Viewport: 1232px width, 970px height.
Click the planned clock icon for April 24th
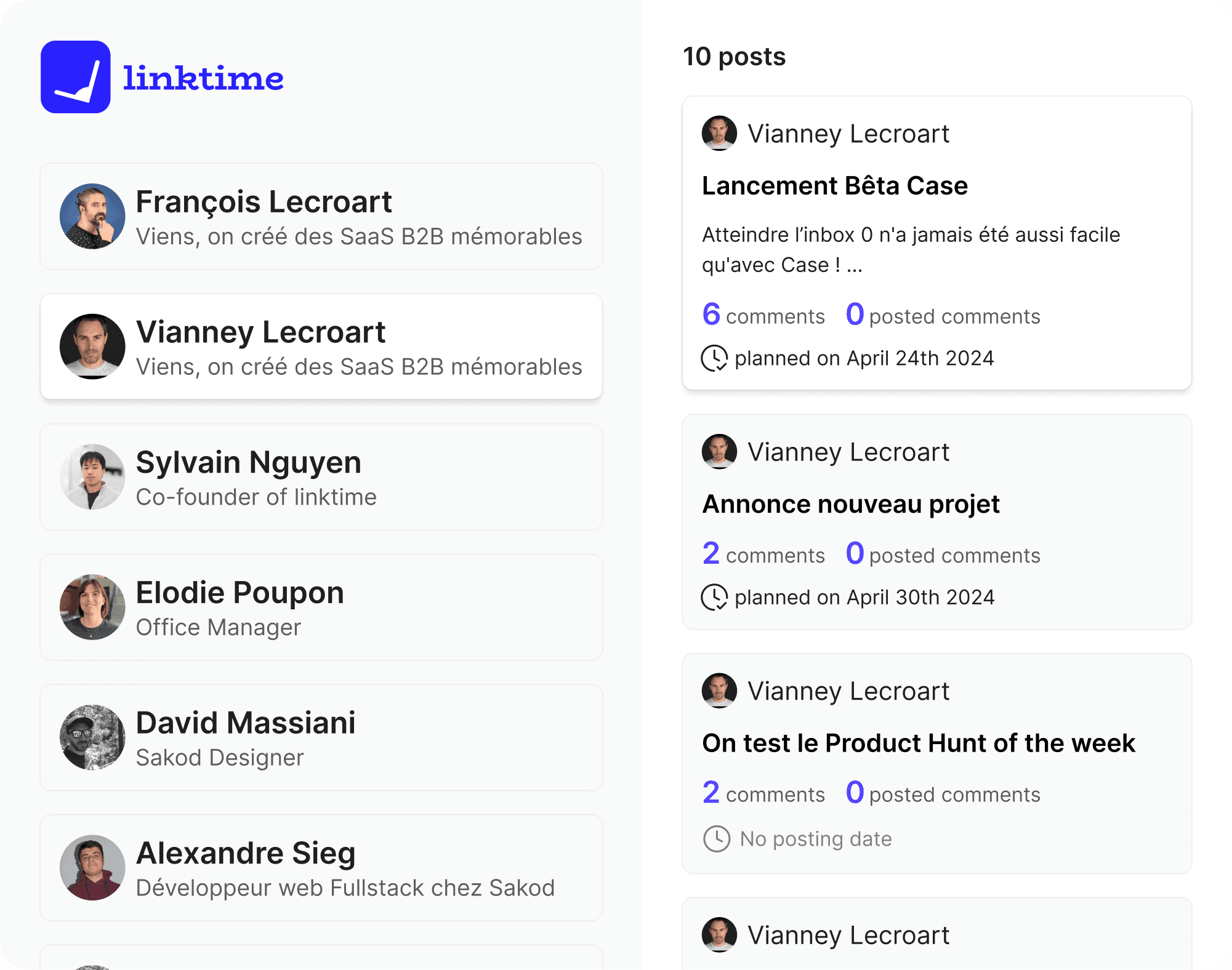[x=714, y=358]
